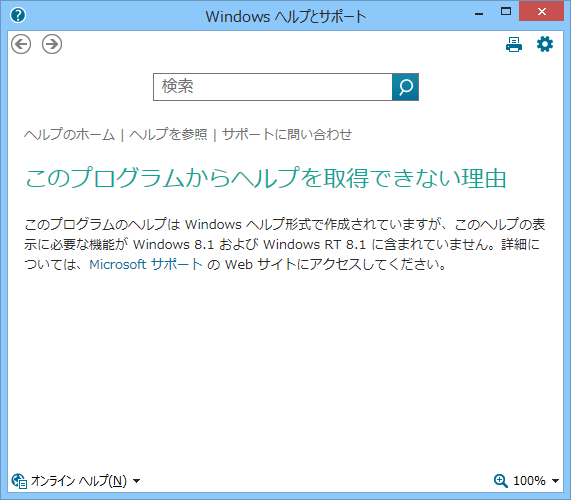Follow the Microsoft サポート hyperlink
This screenshot has height=500, width=571.
tap(146, 264)
